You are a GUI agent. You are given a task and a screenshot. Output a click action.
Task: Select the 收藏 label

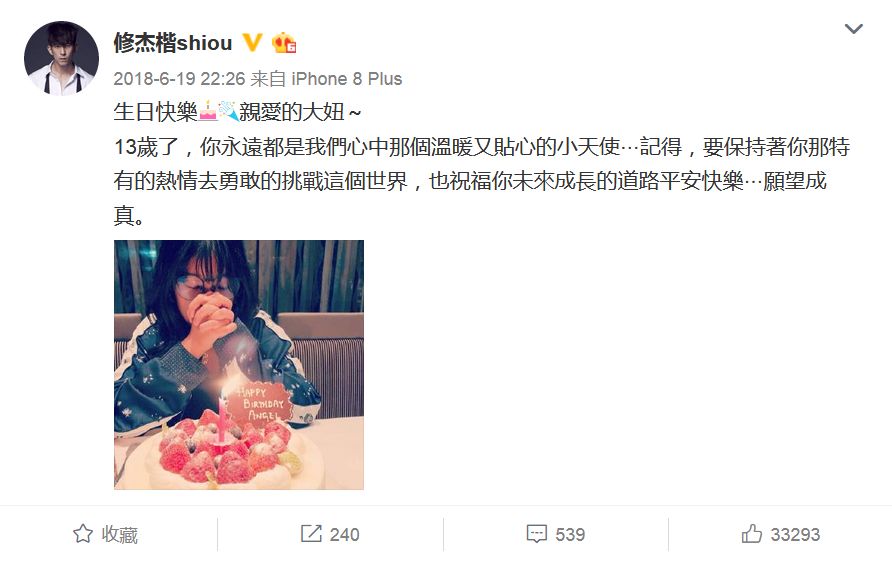tap(119, 534)
